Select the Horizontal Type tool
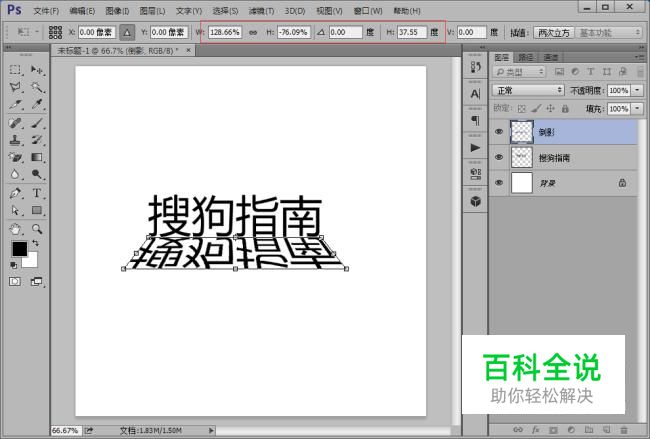The image size is (650, 439). point(37,193)
